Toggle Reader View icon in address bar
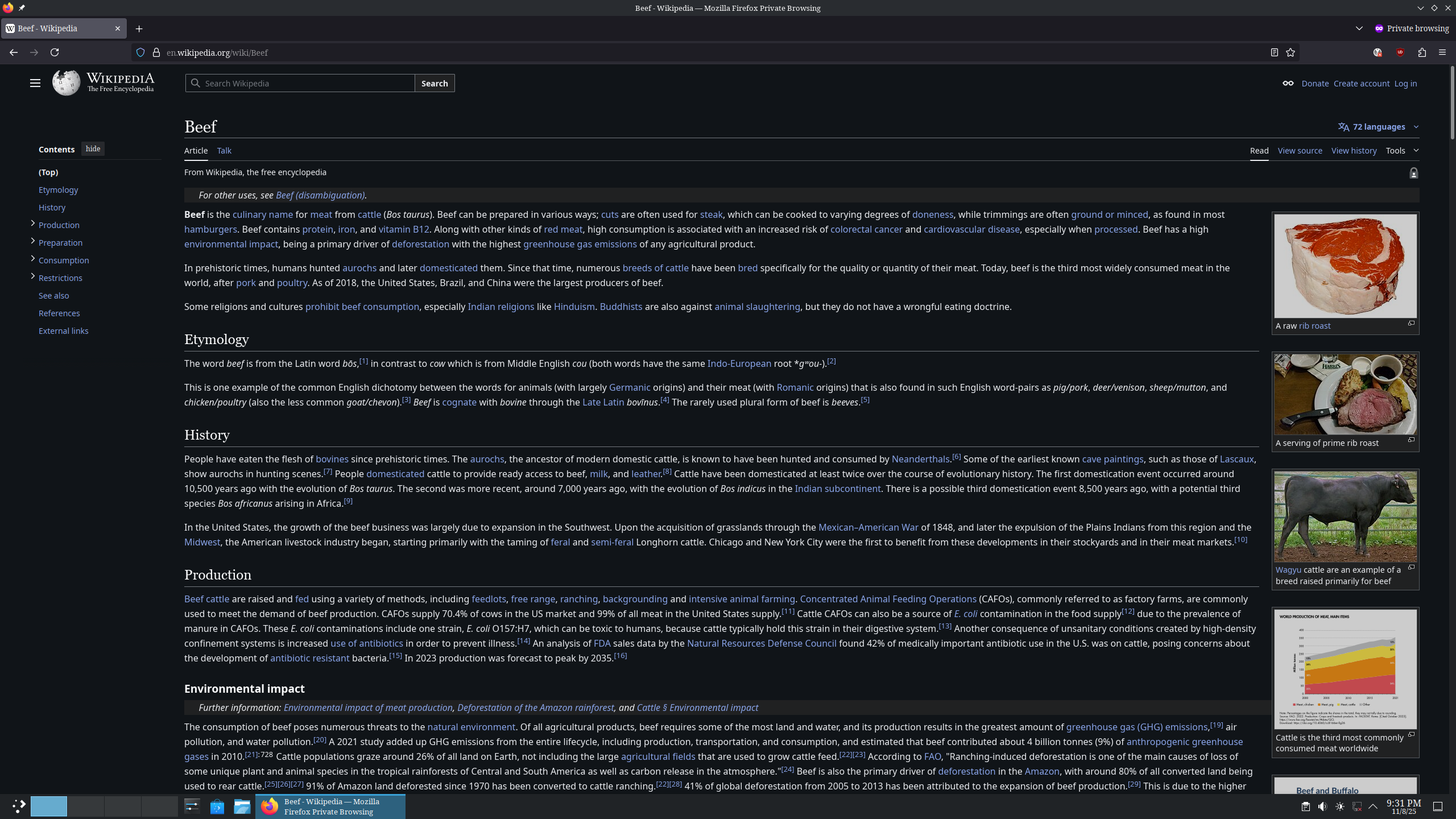1456x819 pixels. click(x=1274, y=52)
